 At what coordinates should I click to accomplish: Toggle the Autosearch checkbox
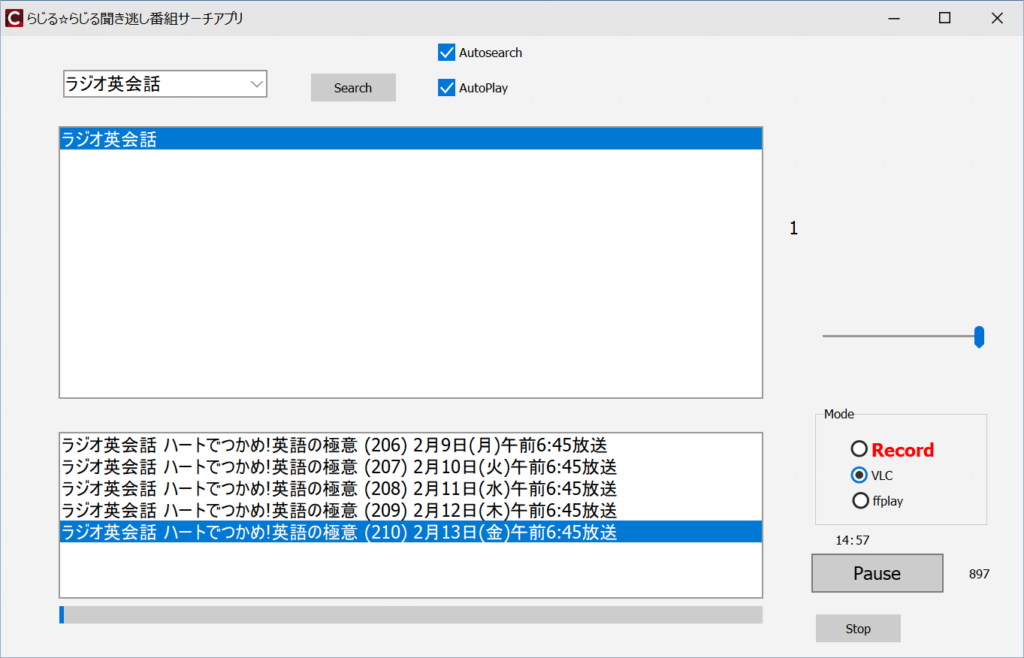(447, 53)
